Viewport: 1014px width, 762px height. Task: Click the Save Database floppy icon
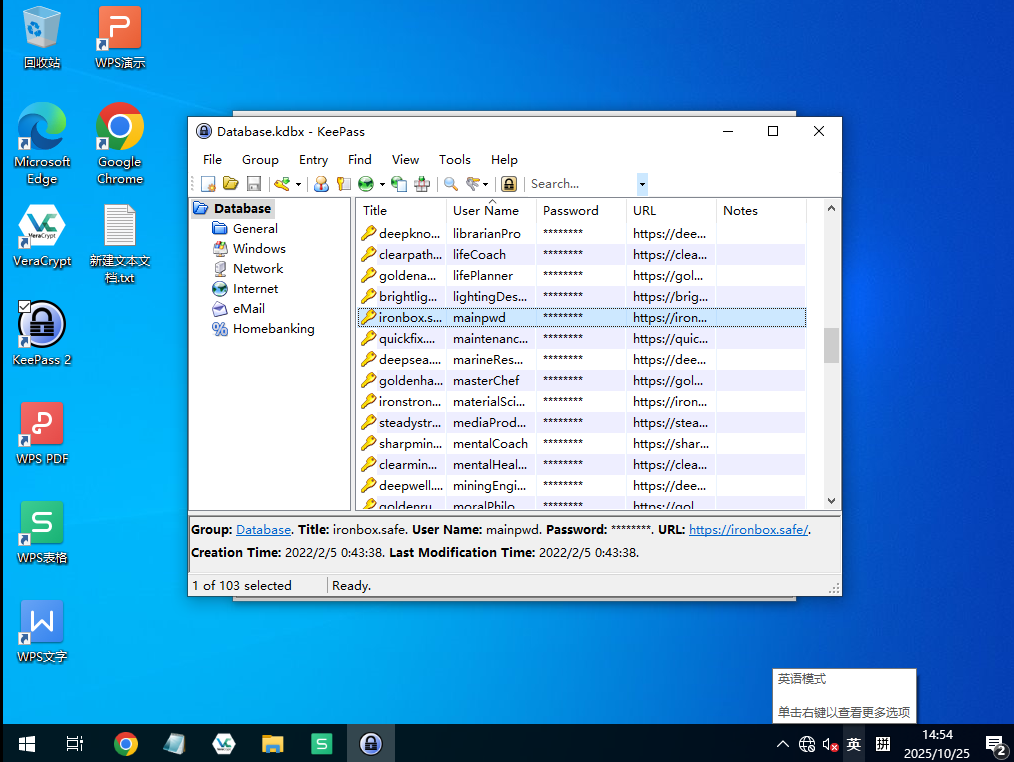pyautogui.click(x=254, y=184)
